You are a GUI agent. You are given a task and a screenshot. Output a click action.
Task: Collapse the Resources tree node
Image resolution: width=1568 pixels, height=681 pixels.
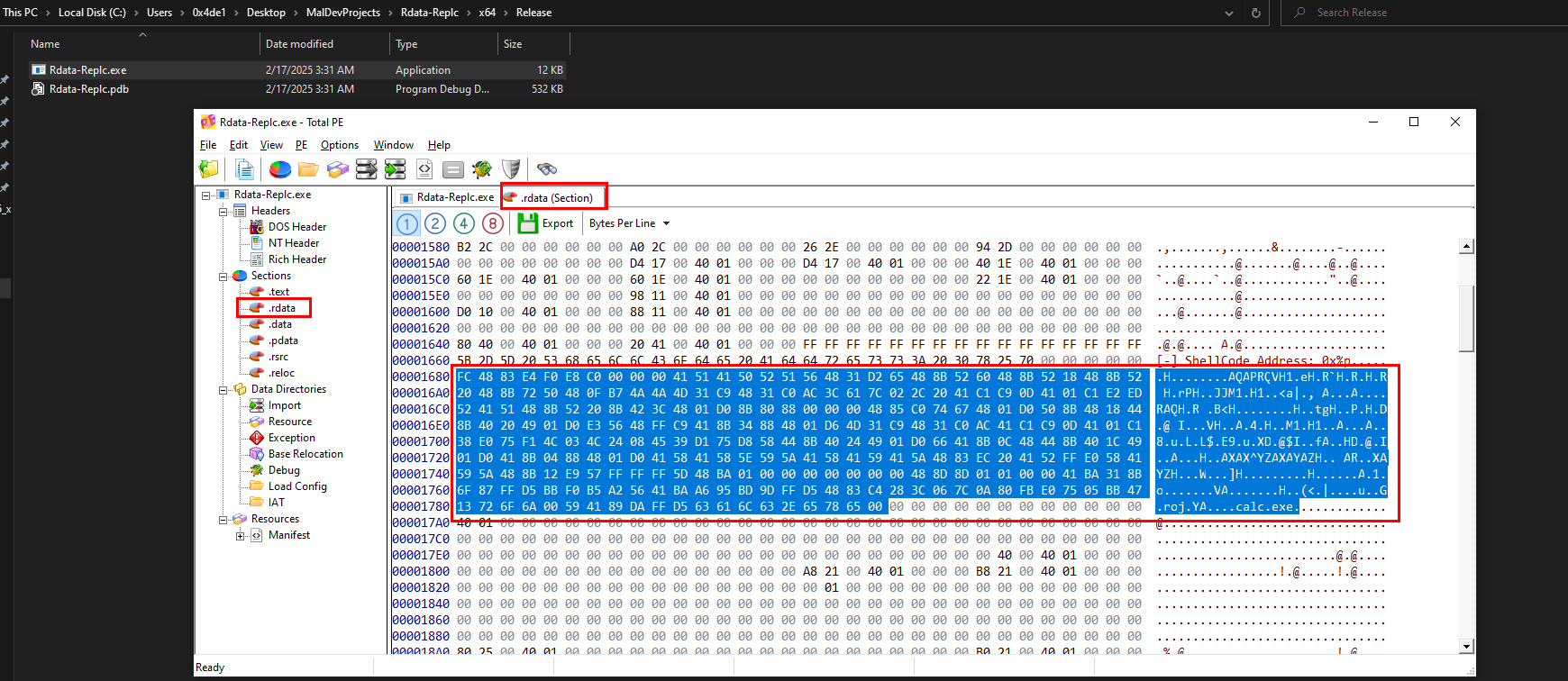click(223, 519)
